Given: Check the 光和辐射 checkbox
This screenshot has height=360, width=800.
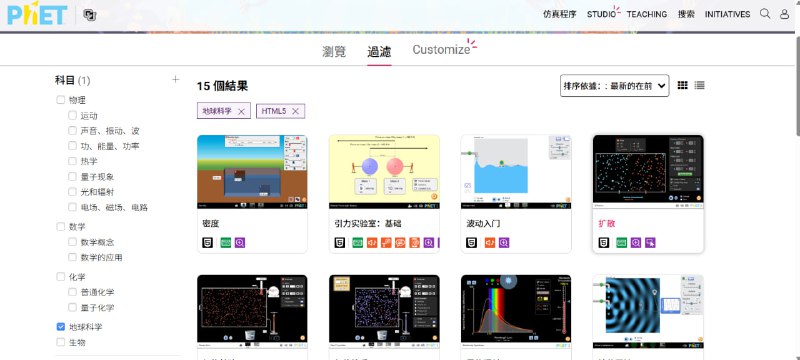Looking at the screenshot, I should [x=72, y=192].
